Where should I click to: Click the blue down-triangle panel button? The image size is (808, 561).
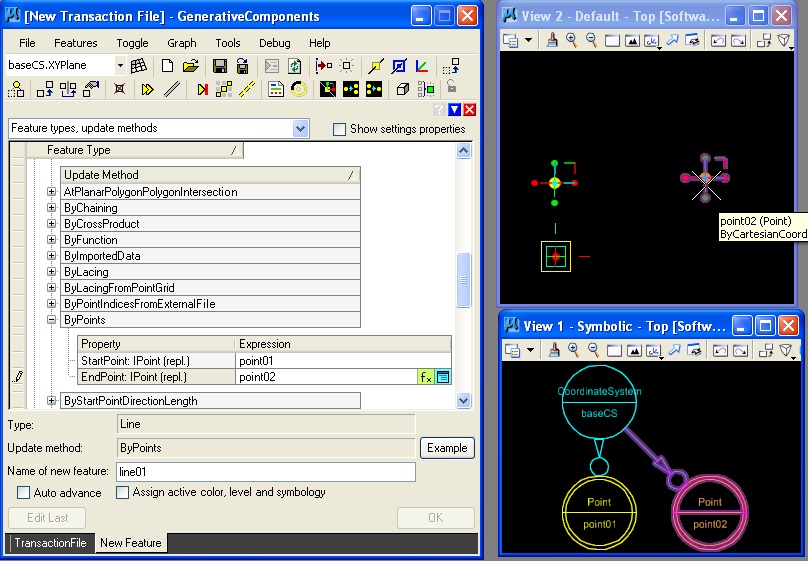click(454, 109)
